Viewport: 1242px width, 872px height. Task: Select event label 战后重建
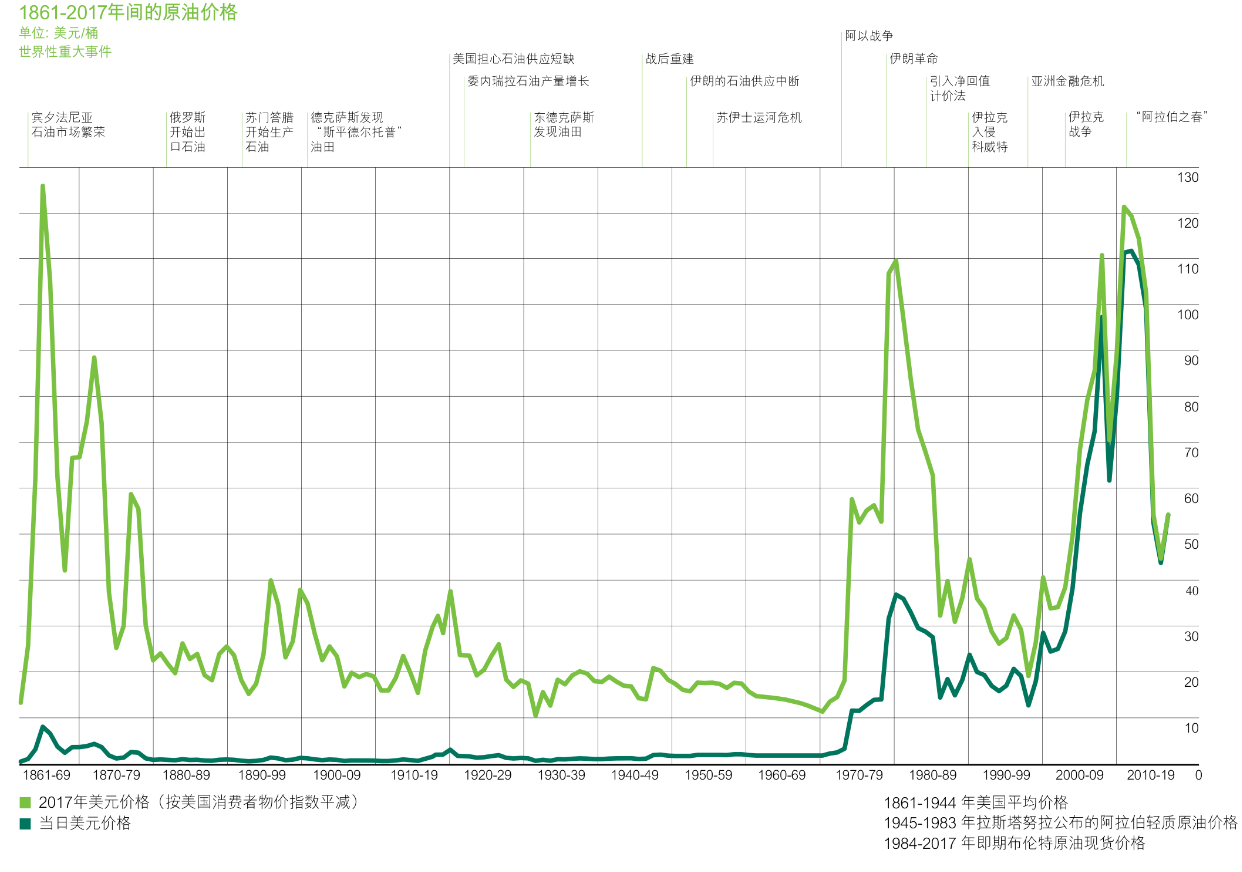point(670,59)
